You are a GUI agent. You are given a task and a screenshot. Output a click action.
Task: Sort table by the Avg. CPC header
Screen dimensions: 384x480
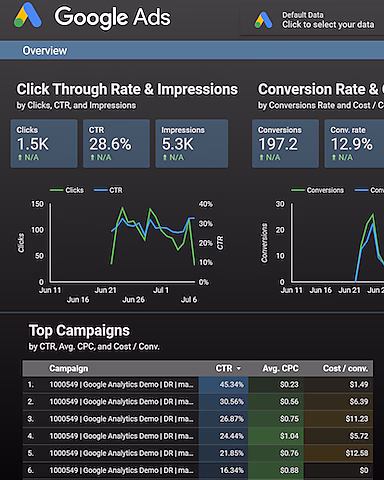(280, 368)
